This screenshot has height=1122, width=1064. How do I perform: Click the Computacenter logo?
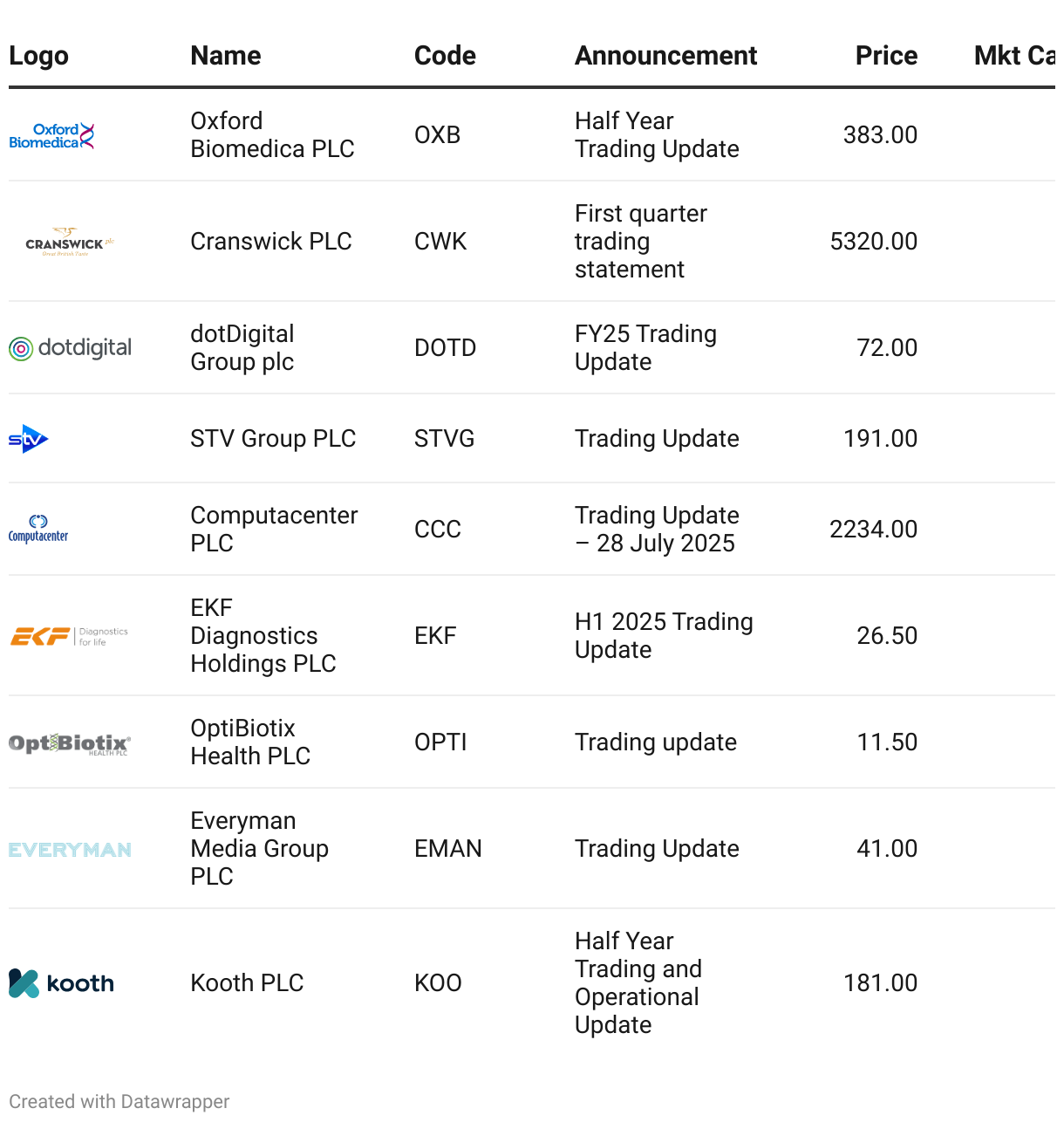coord(38,529)
